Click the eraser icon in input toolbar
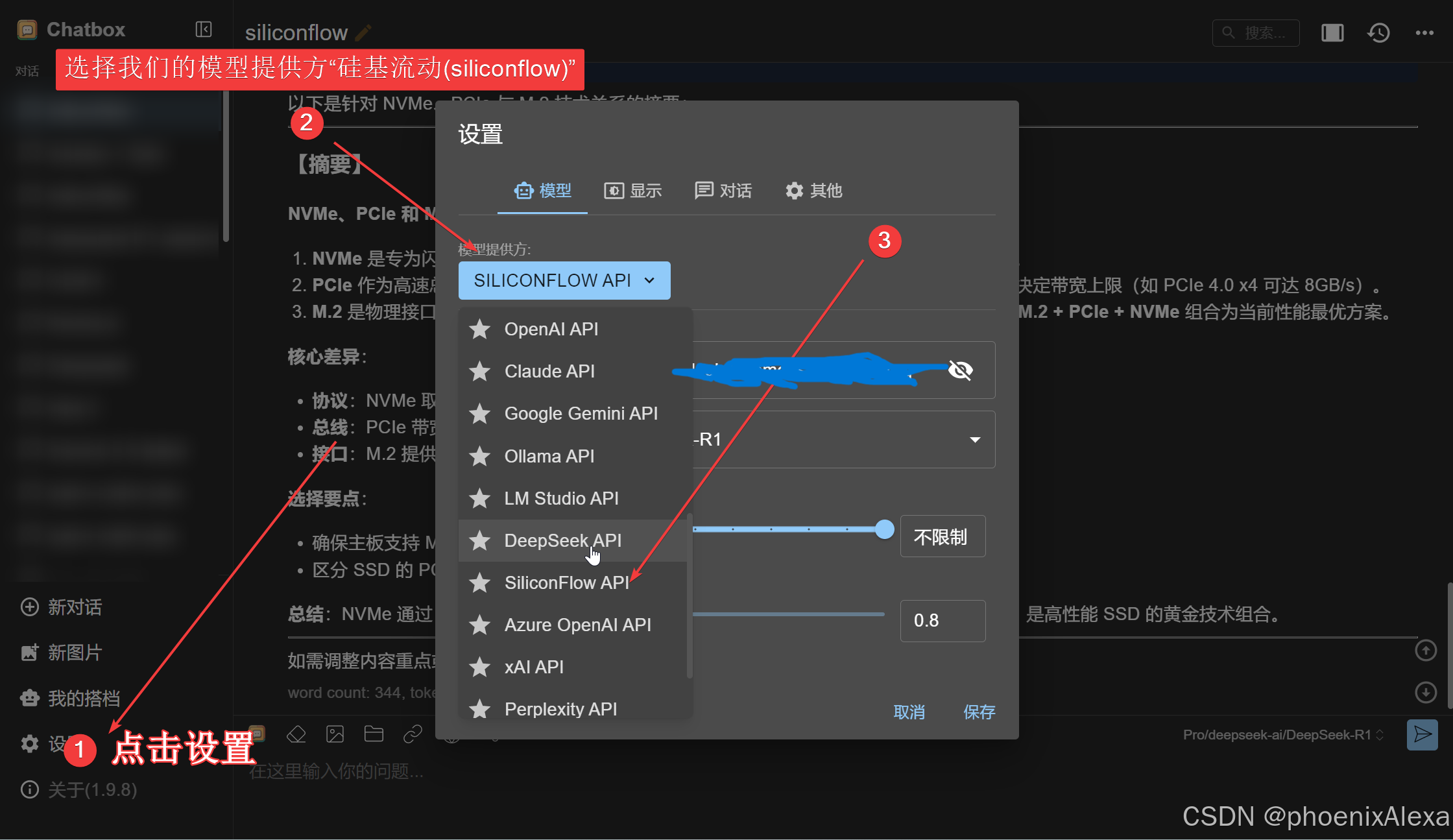 296,734
